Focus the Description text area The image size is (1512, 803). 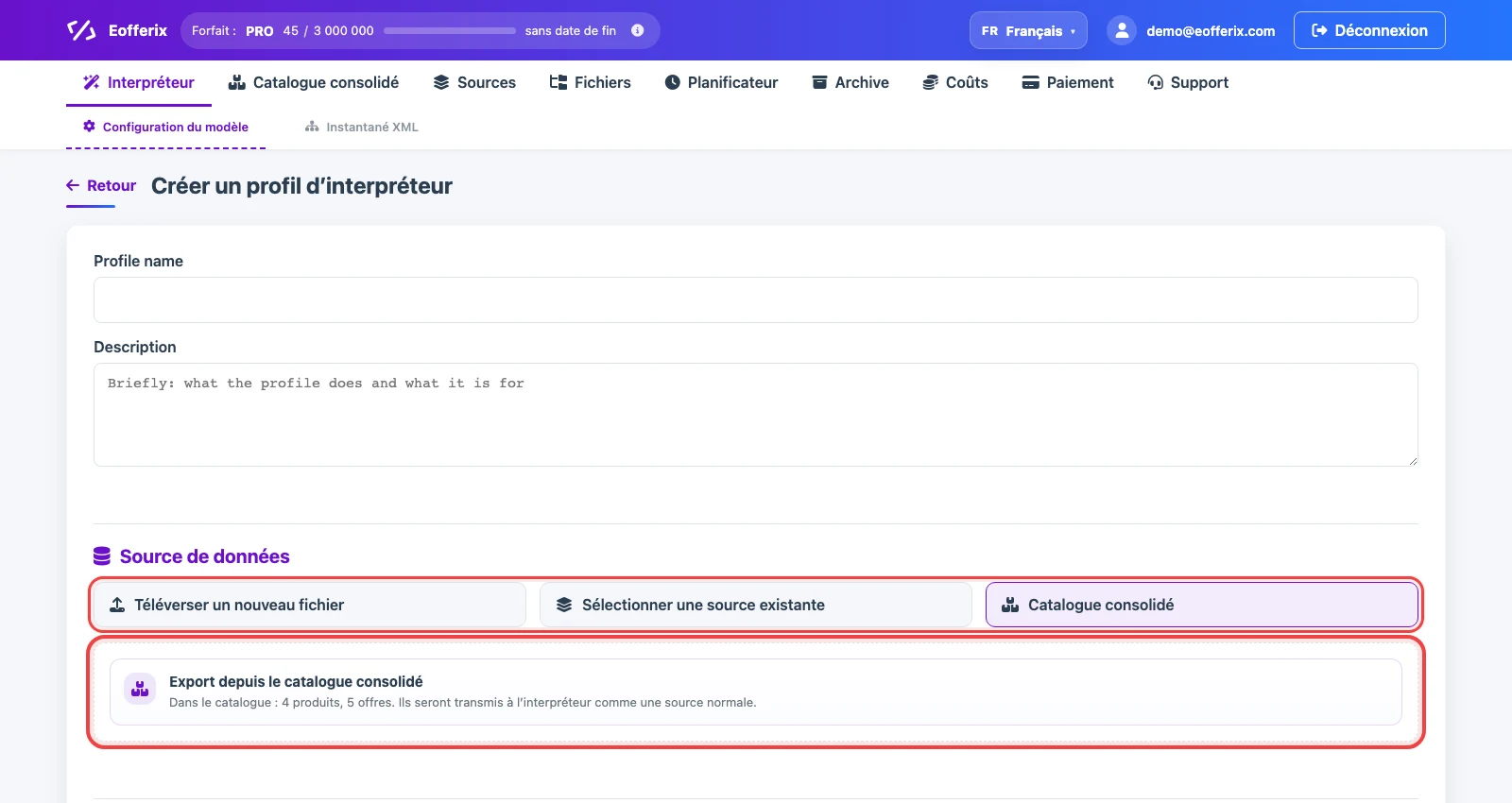[x=756, y=415]
